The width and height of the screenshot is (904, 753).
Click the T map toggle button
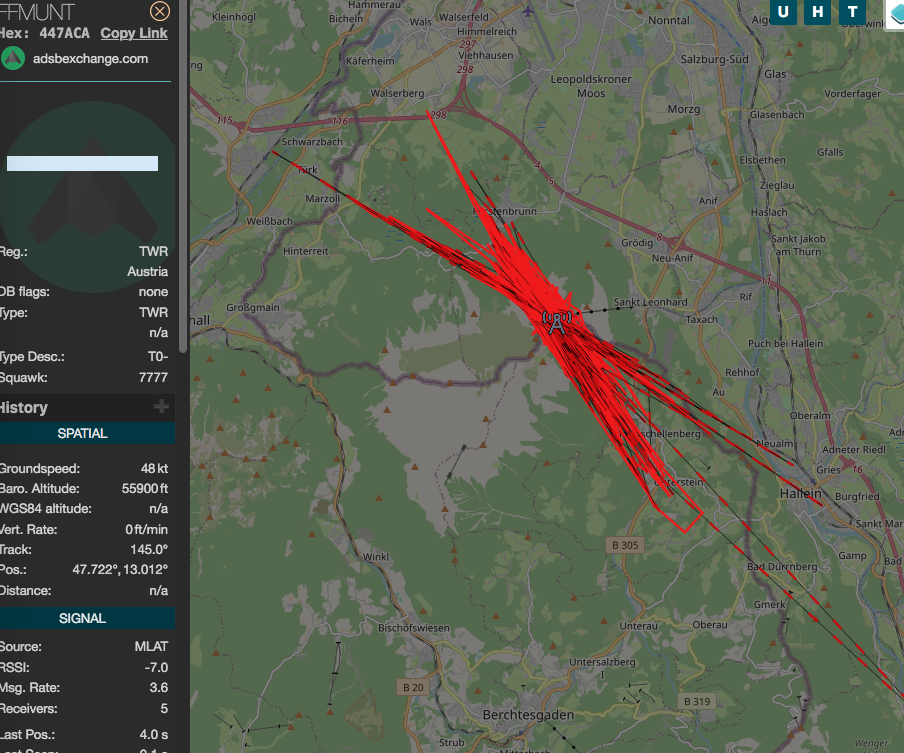tap(852, 12)
